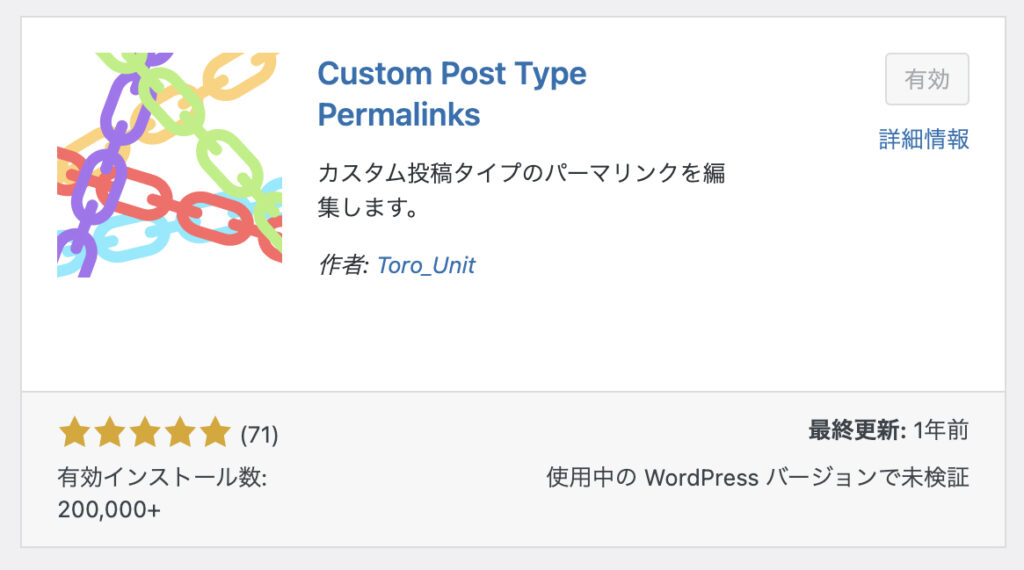Click the fourth rating star
Image resolution: width=1024 pixels, height=570 pixels.
[180, 432]
